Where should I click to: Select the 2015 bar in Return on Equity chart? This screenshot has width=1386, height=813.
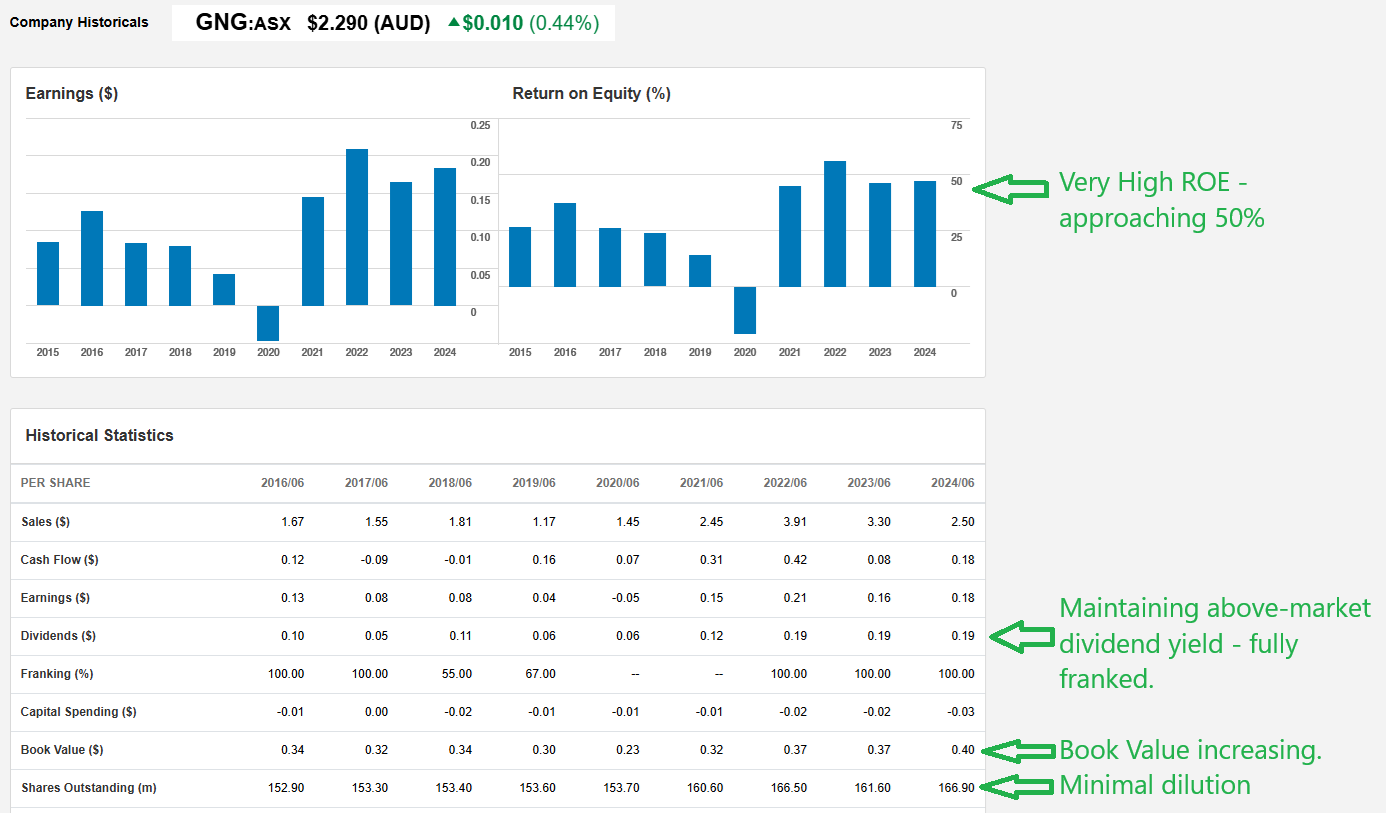[x=520, y=257]
